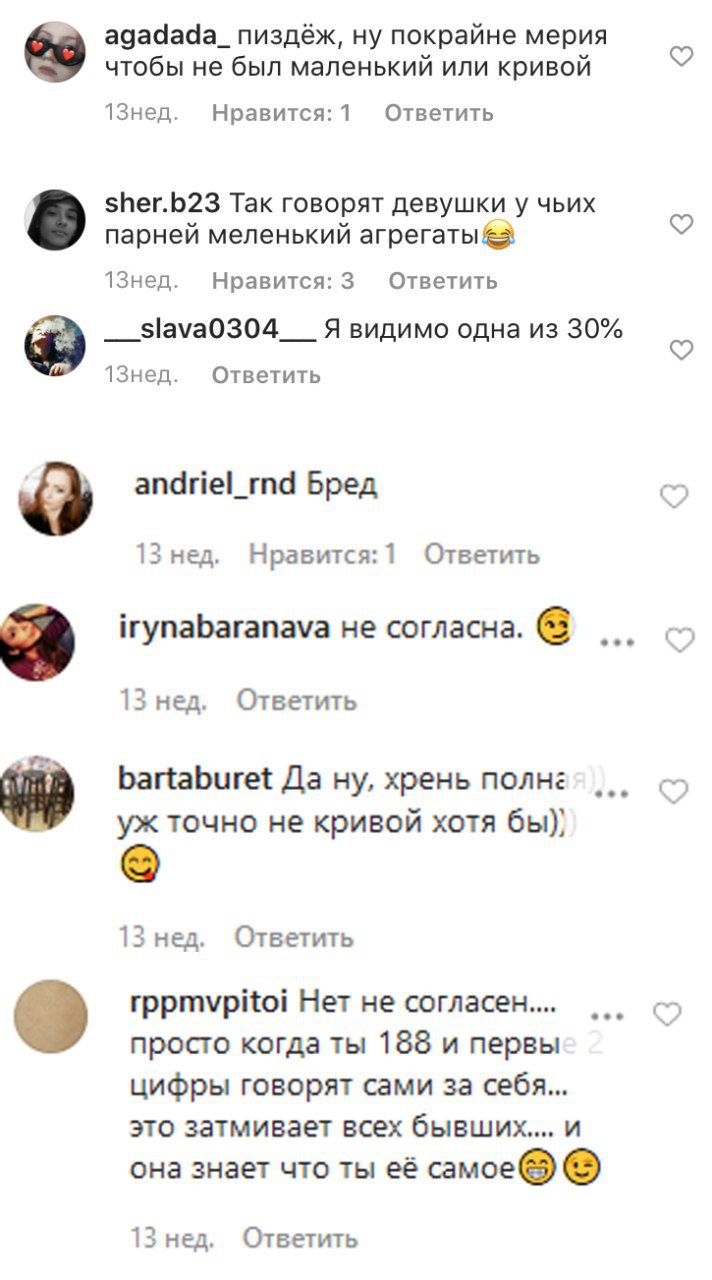
Task: Tap heart icon beside sher.b23 comment
Action: (x=681, y=225)
